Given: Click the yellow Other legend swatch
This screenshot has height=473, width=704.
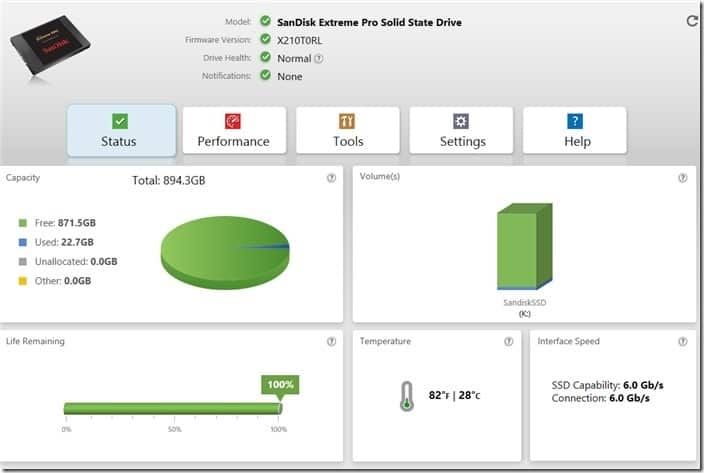Looking at the screenshot, I should point(22,281).
